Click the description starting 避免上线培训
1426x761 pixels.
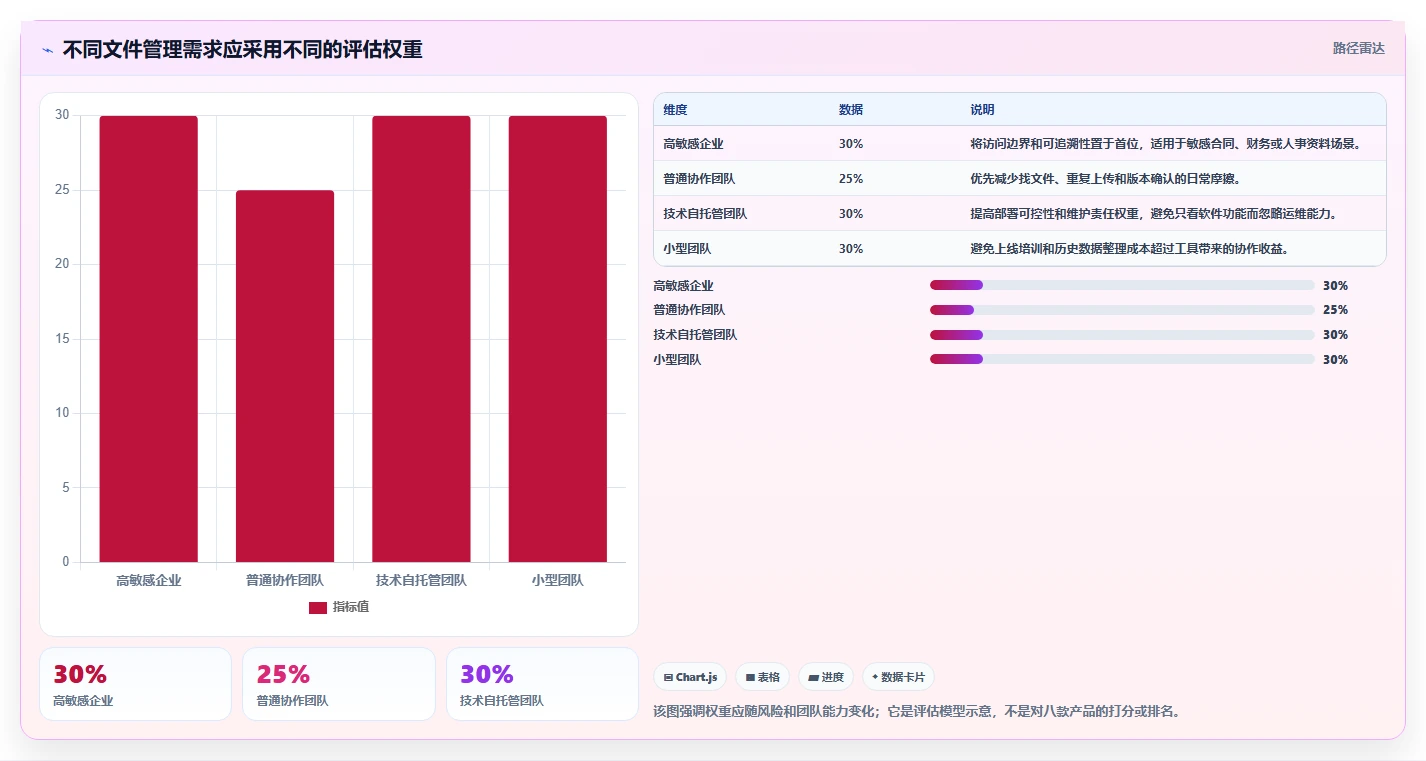(1129, 249)
